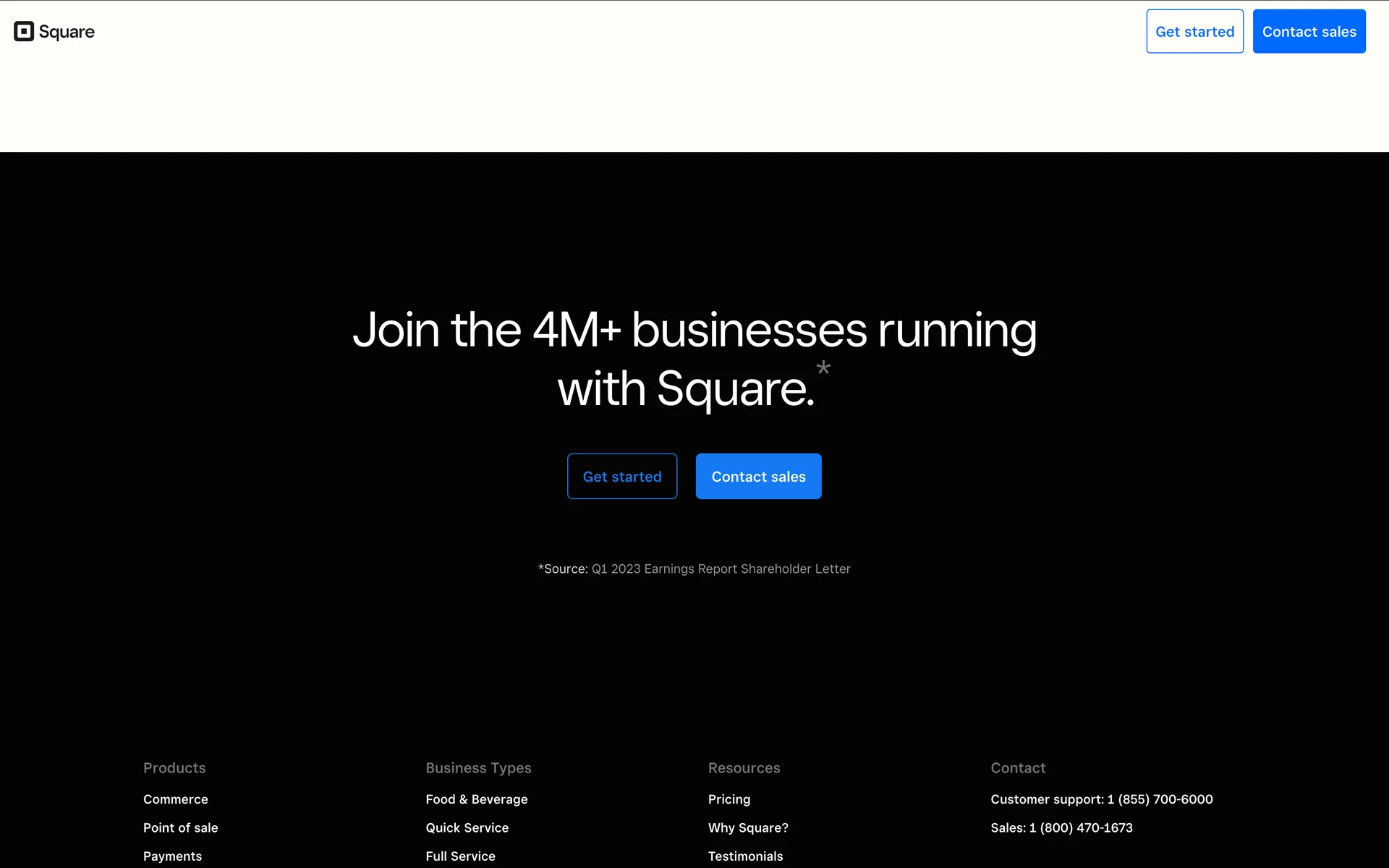This screenshot has height=868, width=1389.
Task: Click the Get started button in header
Action: click(1194, 31)
